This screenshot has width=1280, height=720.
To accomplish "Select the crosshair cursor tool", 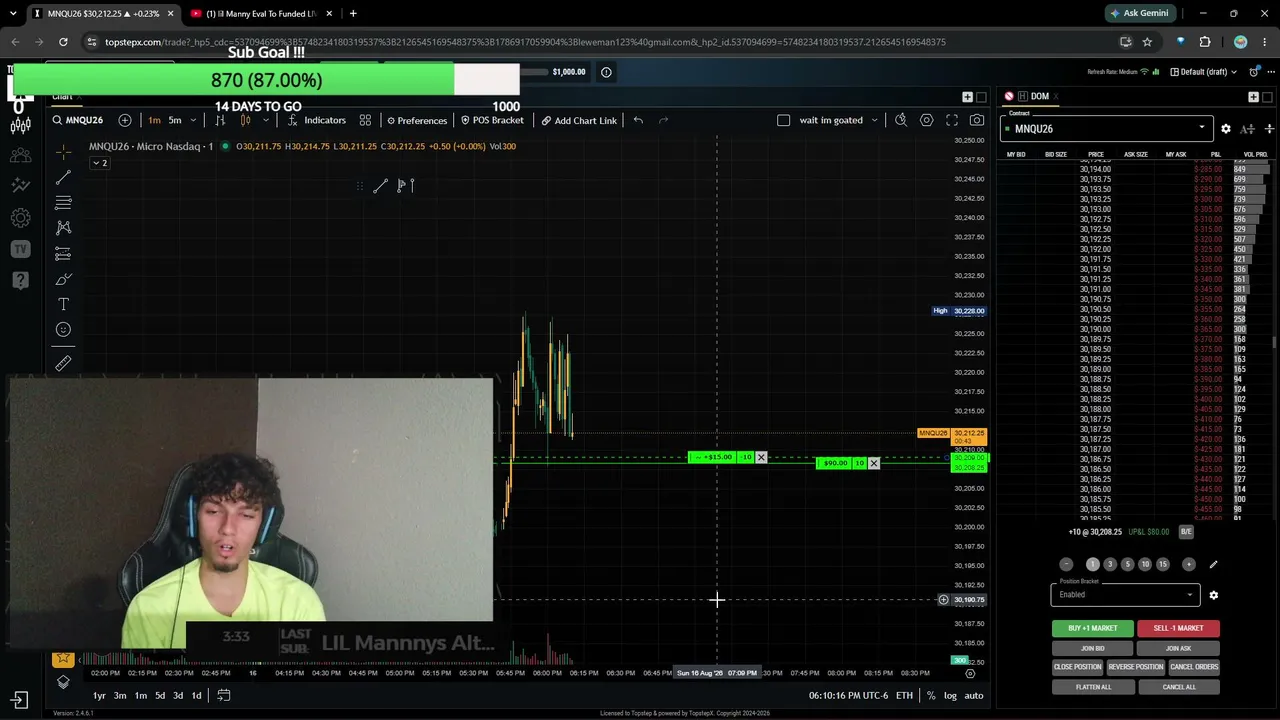I will click(63, 152).
